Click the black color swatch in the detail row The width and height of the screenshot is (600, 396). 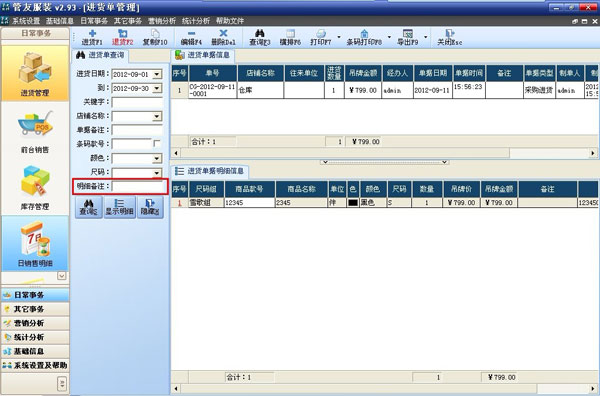pos(353,202)
